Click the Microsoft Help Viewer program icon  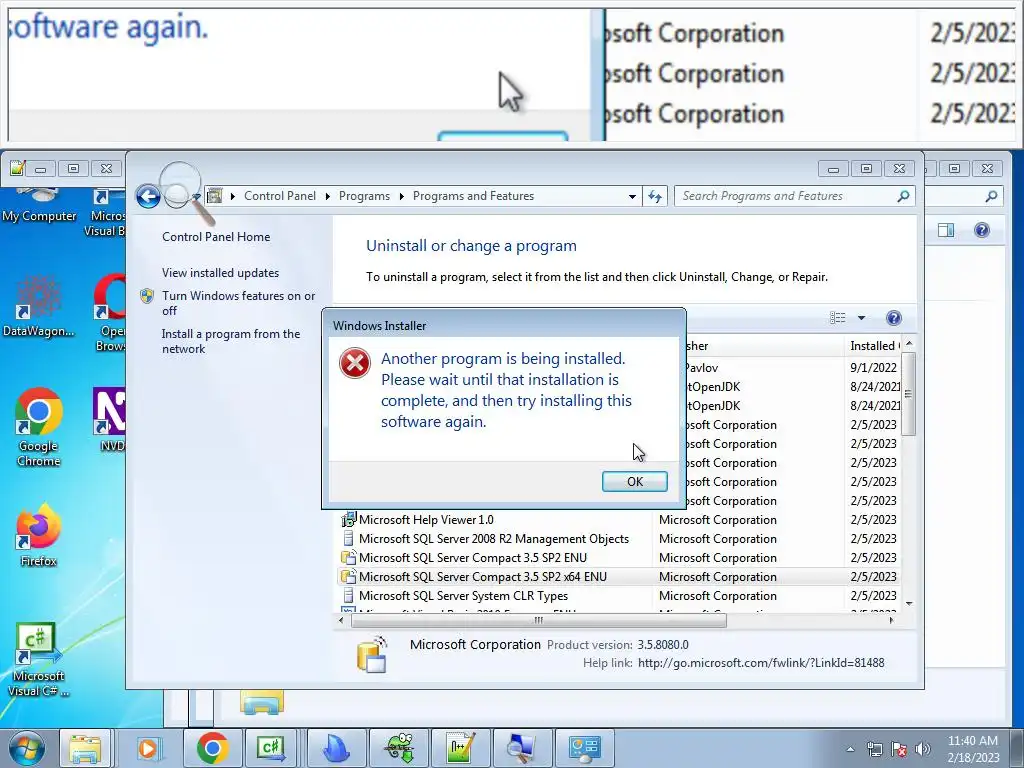click(348, 520)
